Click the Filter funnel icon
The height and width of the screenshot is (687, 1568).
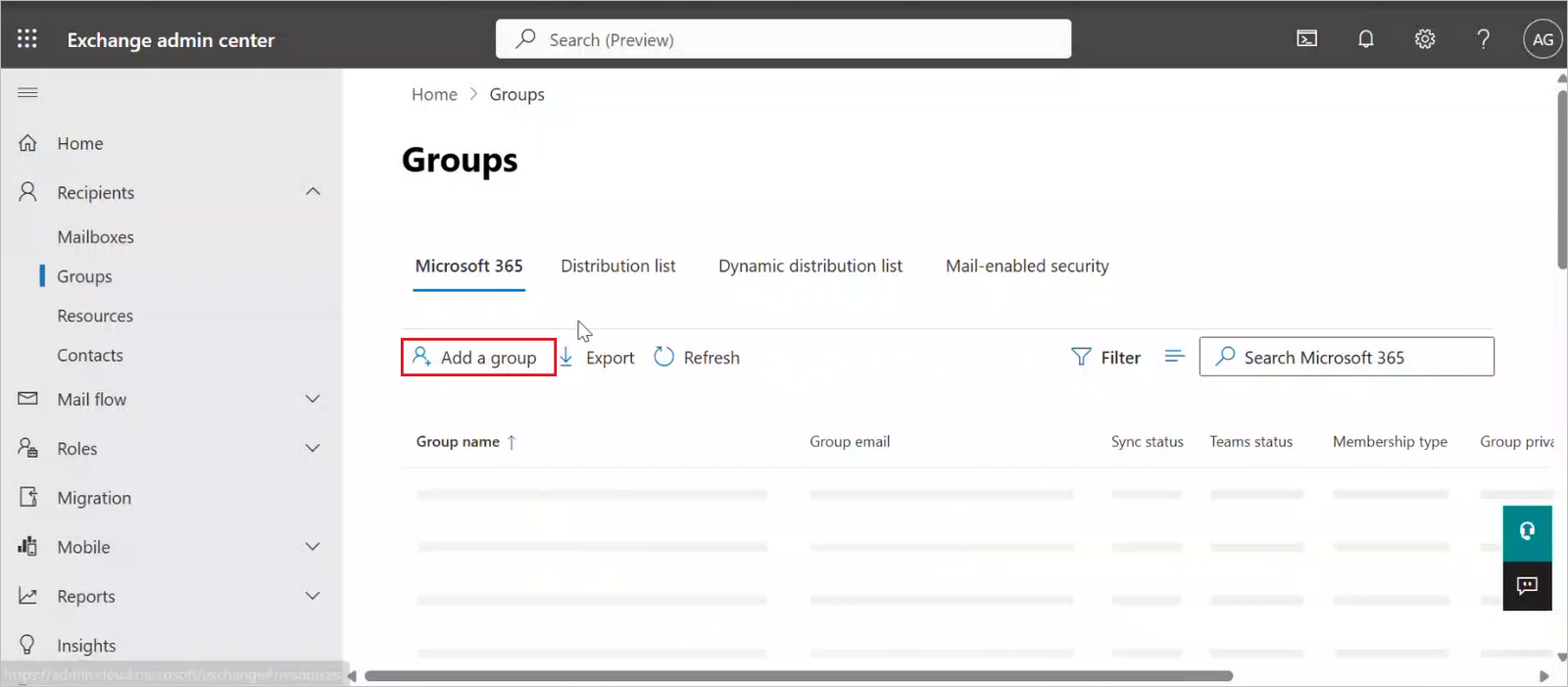tap(1081, 357)
